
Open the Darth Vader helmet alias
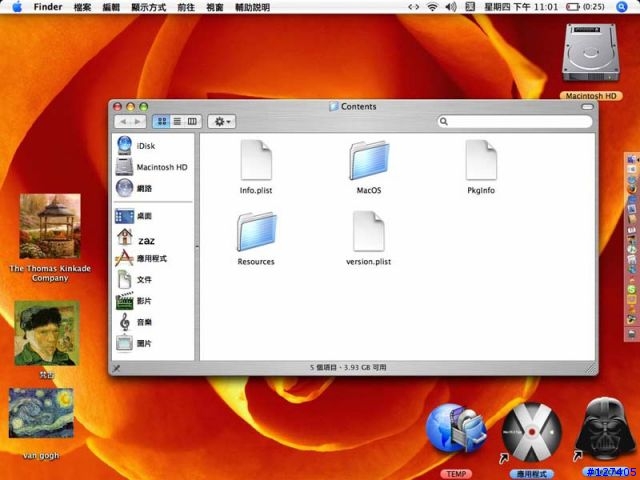point(605,429)
